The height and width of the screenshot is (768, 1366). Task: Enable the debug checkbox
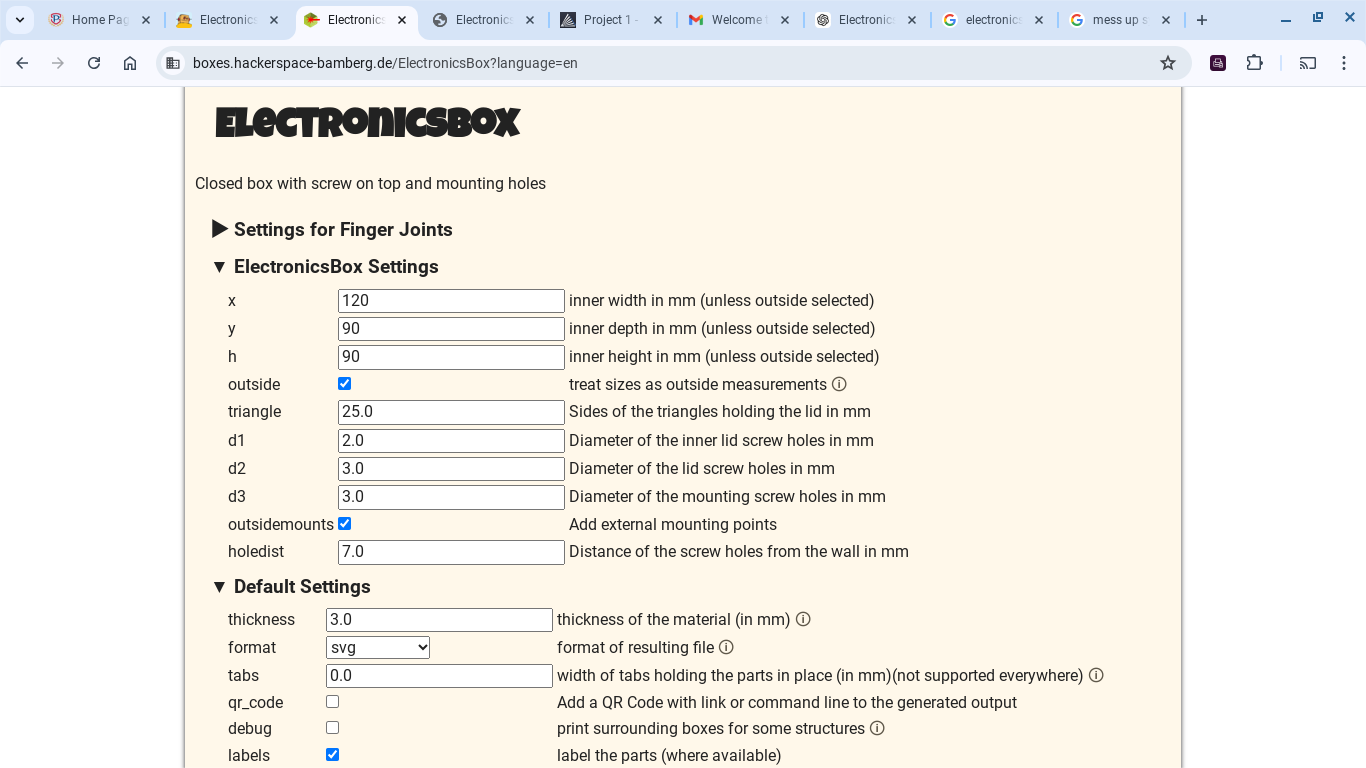pyautogui.click(x=333, y=728)
